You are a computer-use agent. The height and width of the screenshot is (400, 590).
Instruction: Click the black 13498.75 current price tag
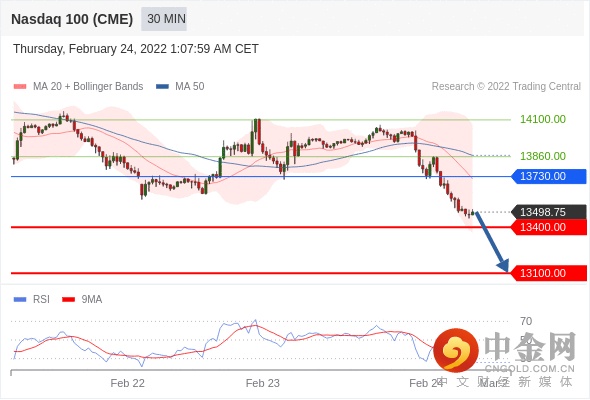click(549, 212)
